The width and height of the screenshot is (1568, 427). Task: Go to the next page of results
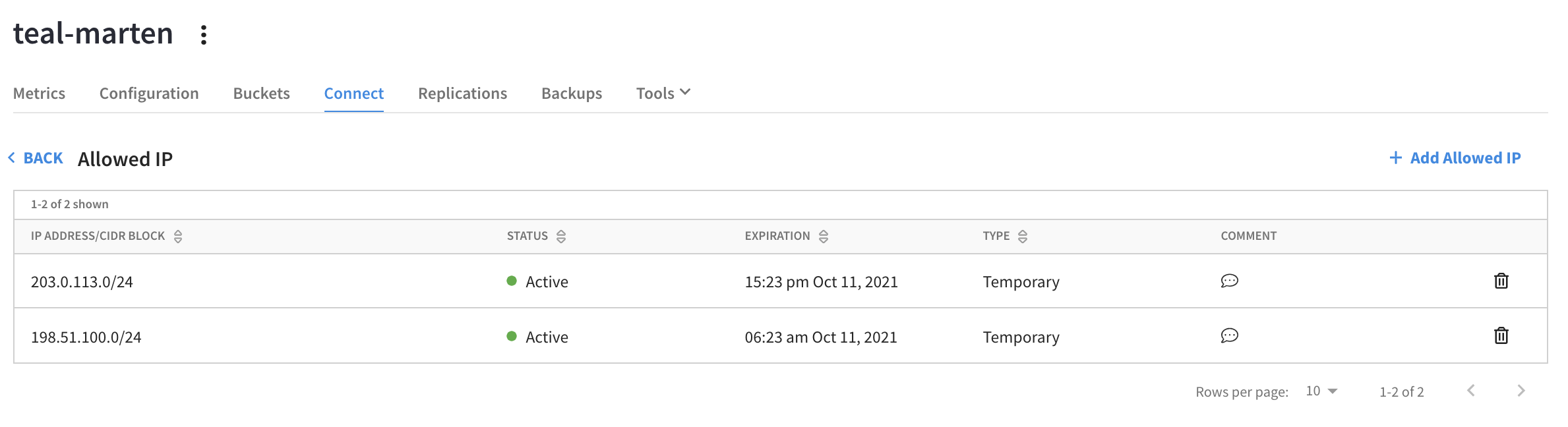[x=1521, y=390]
